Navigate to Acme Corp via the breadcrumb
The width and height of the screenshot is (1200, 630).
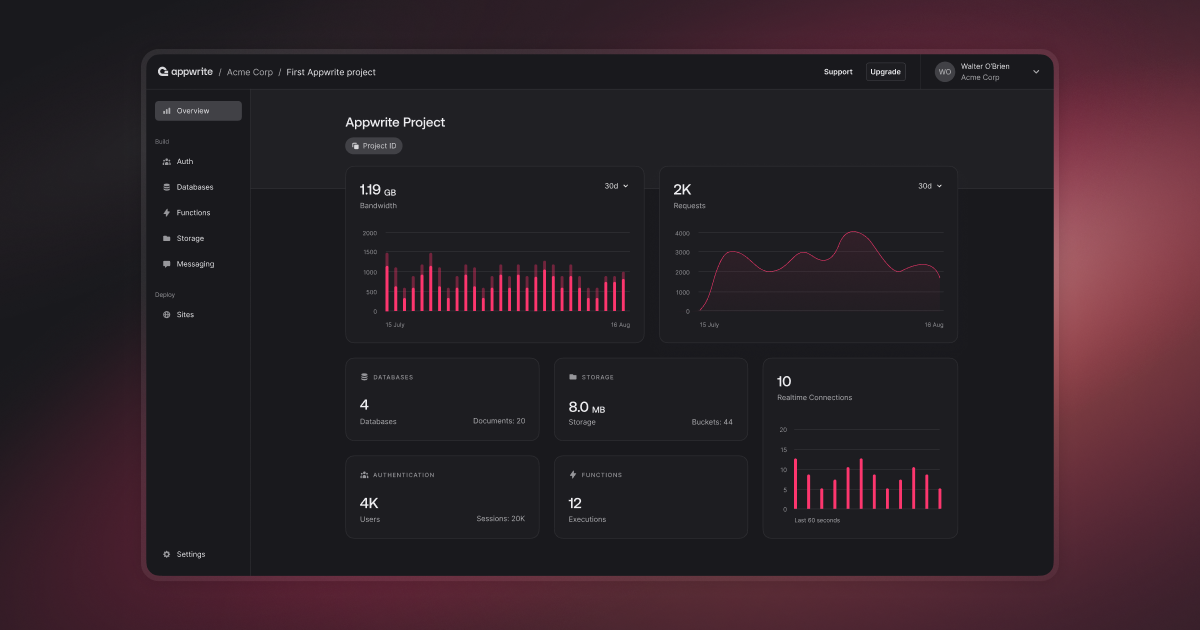pos(248,71)
